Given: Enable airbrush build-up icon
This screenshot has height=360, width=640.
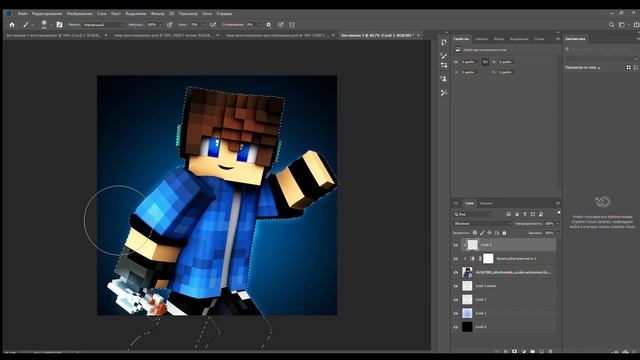Looking at the screenshot, I should pyautogui.click(x=213, y=25).
